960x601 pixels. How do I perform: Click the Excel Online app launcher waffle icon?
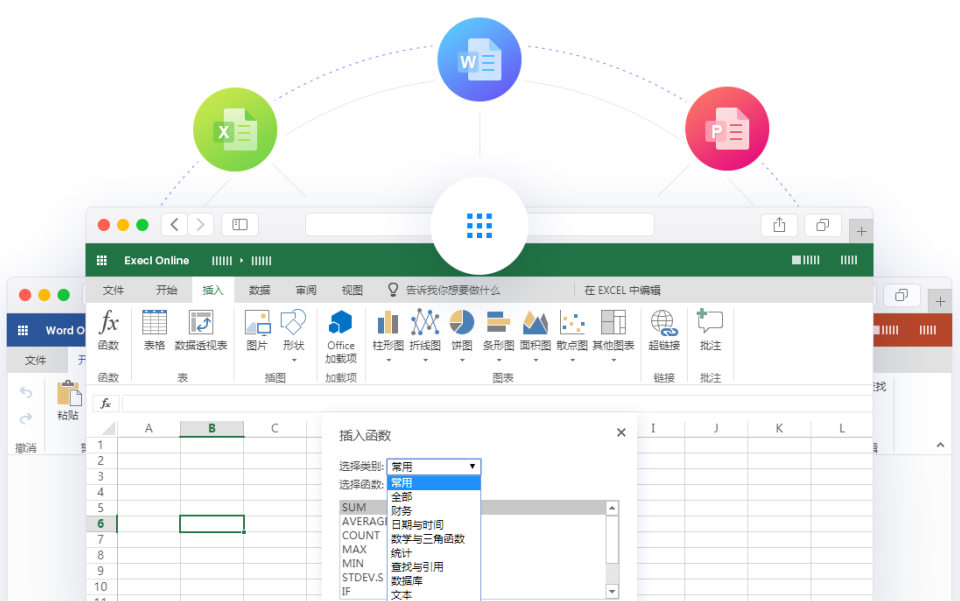102,261
